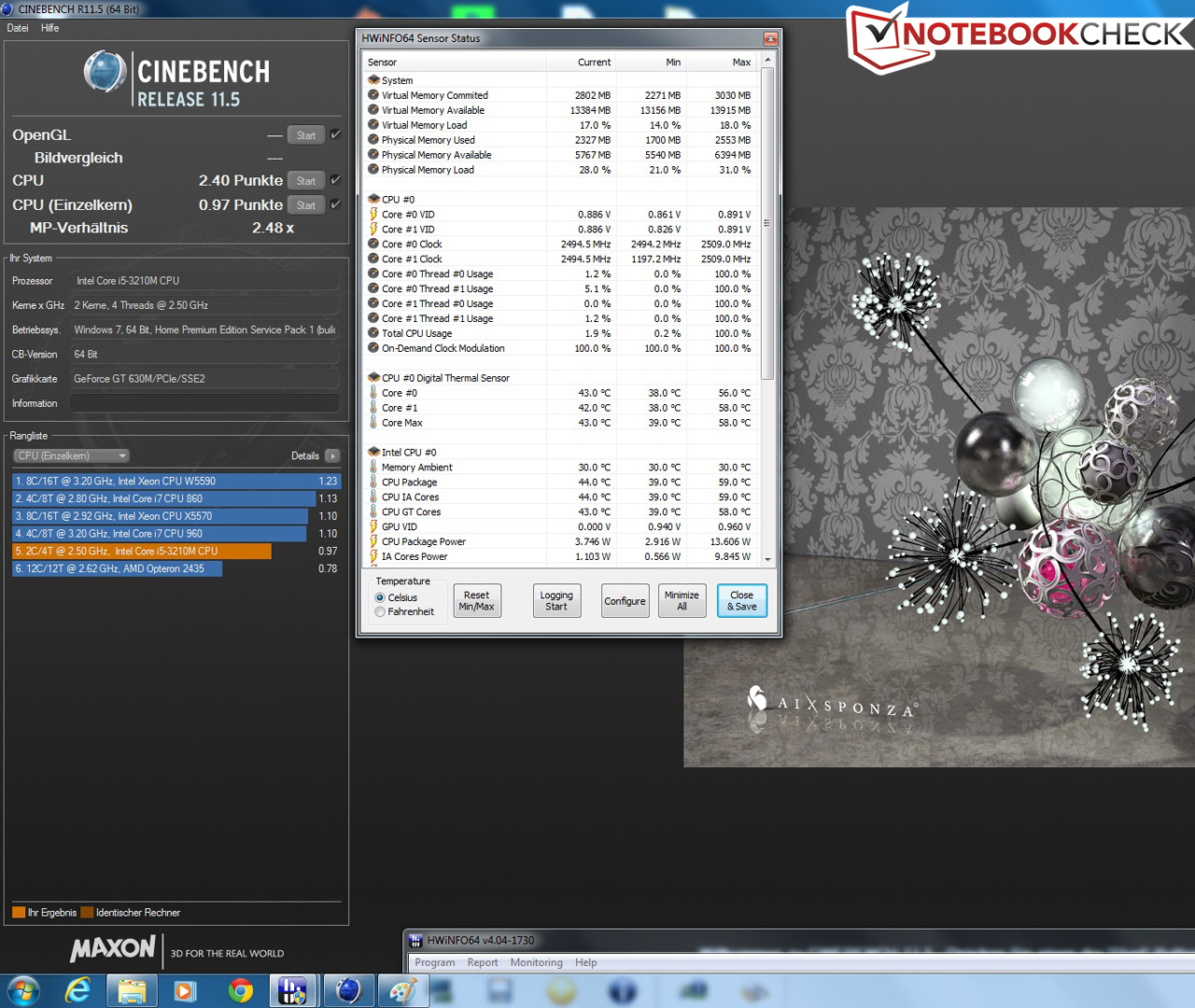
Task: Click the On-Demand Clock Modulation icon
Action: point(373,348)
